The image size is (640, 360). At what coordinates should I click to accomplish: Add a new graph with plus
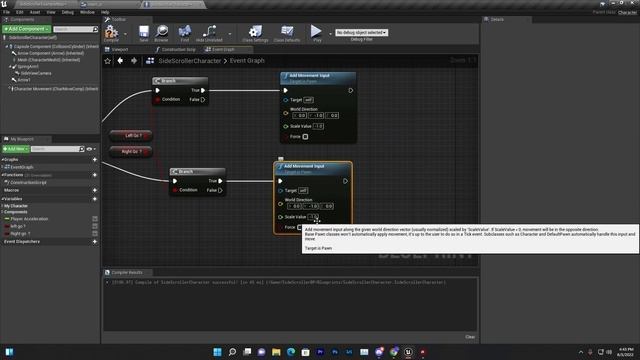coord(95,160)
